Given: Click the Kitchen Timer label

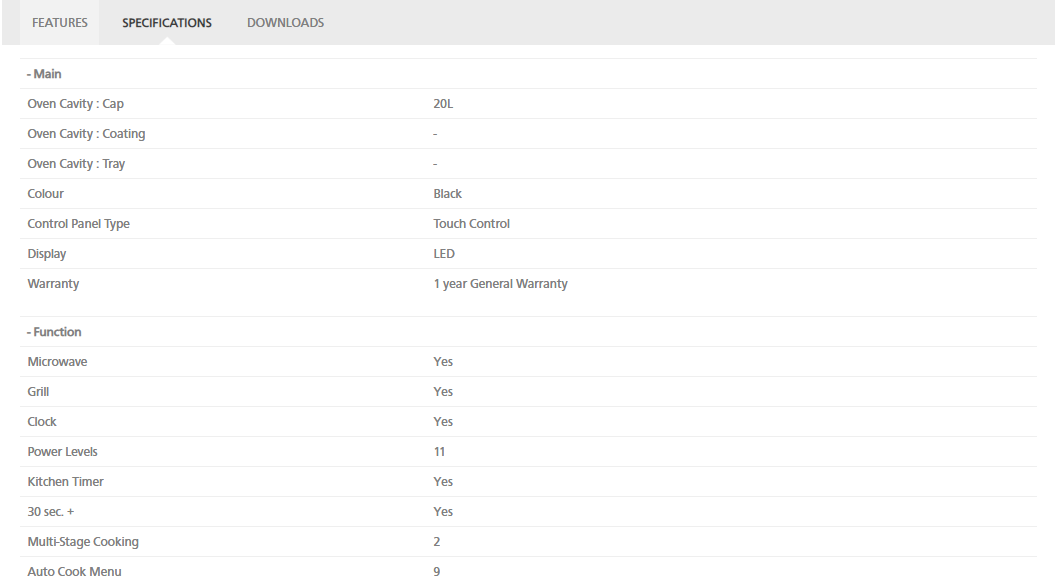Looking at the screenshot, I should click(x=65, y=482).
